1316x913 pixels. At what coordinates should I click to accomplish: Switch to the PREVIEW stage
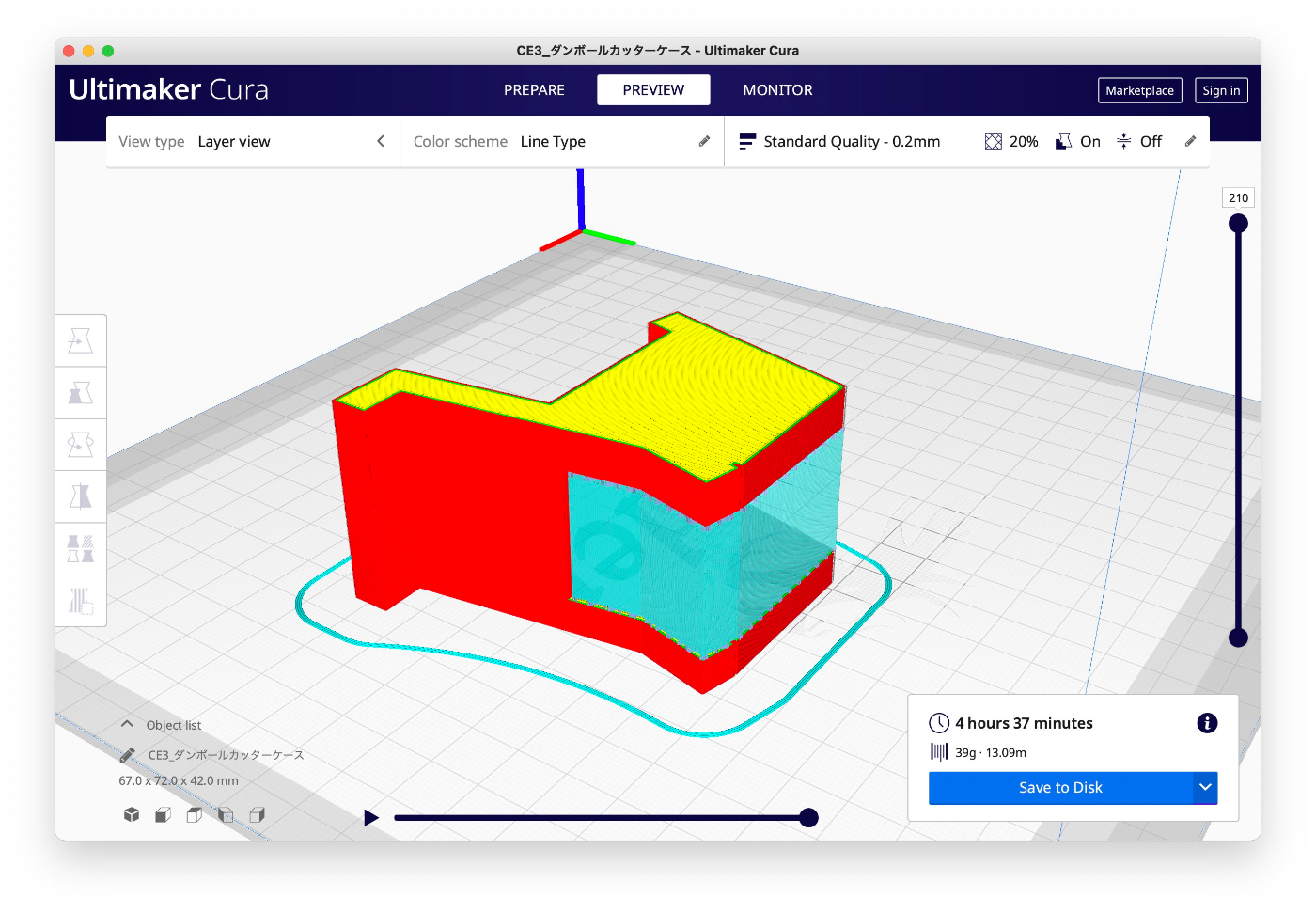653,90
